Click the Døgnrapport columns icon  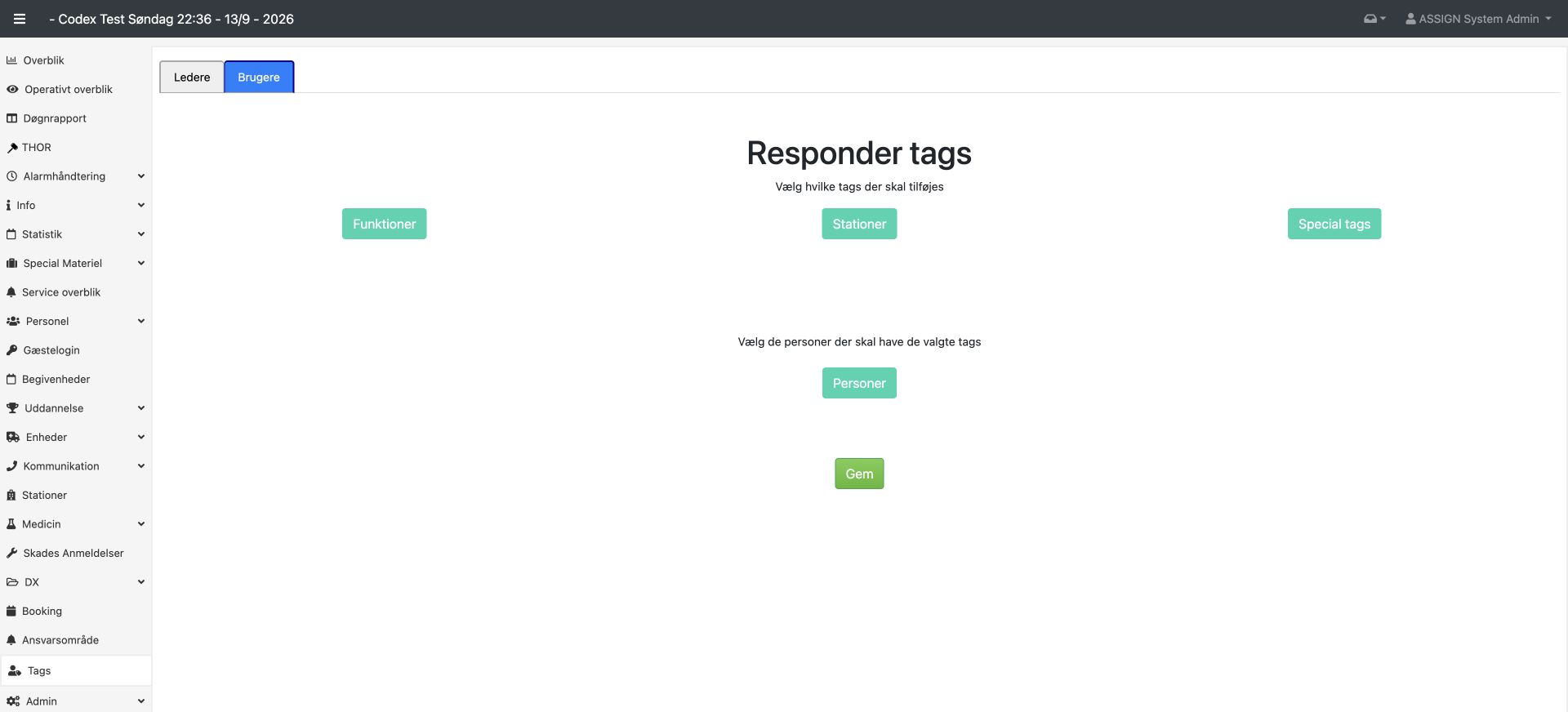(x=11, y=118)
